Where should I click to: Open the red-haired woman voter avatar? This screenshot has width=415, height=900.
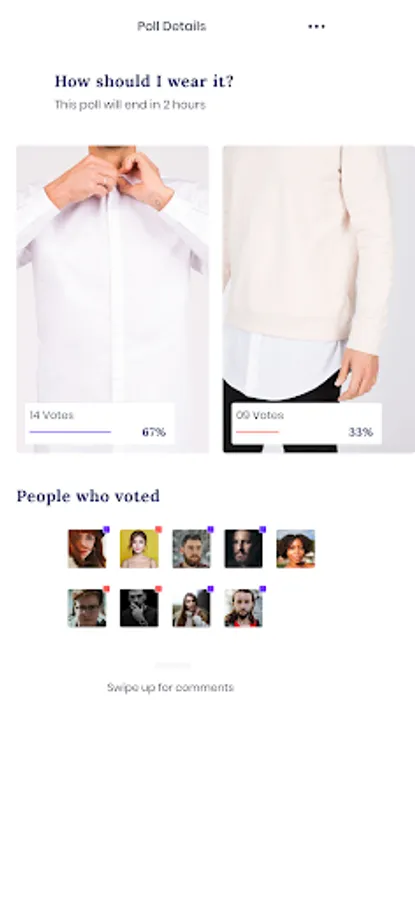point(87,549)
